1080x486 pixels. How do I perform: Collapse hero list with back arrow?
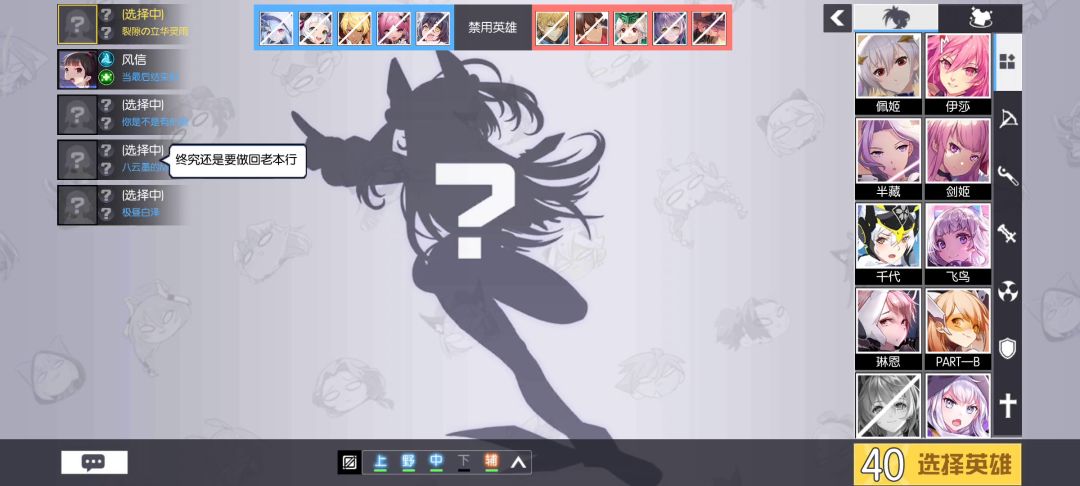(837, 17)
